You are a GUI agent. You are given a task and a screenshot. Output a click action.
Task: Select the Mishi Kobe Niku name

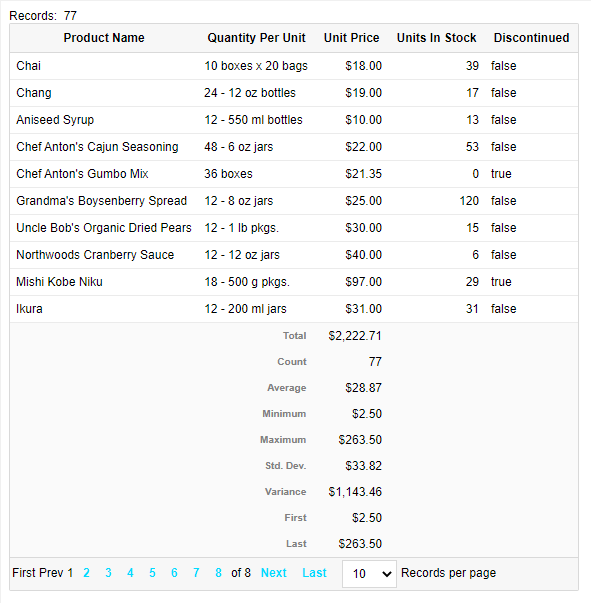click(x=59, y=282)
